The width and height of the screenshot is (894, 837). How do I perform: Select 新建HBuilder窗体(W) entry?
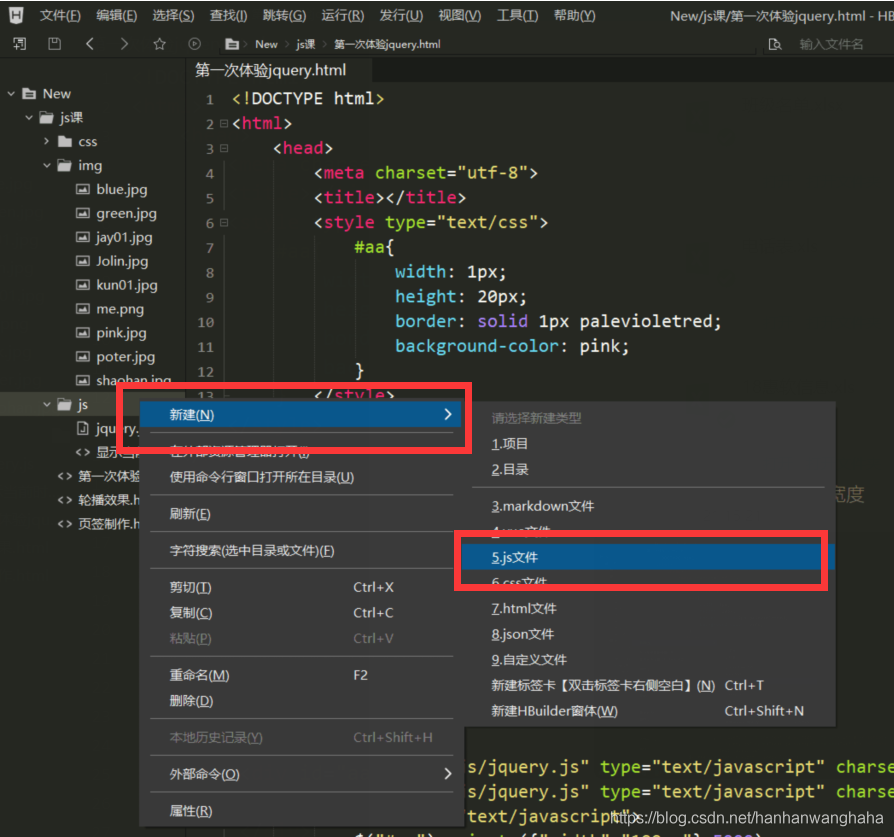point(648,711)
